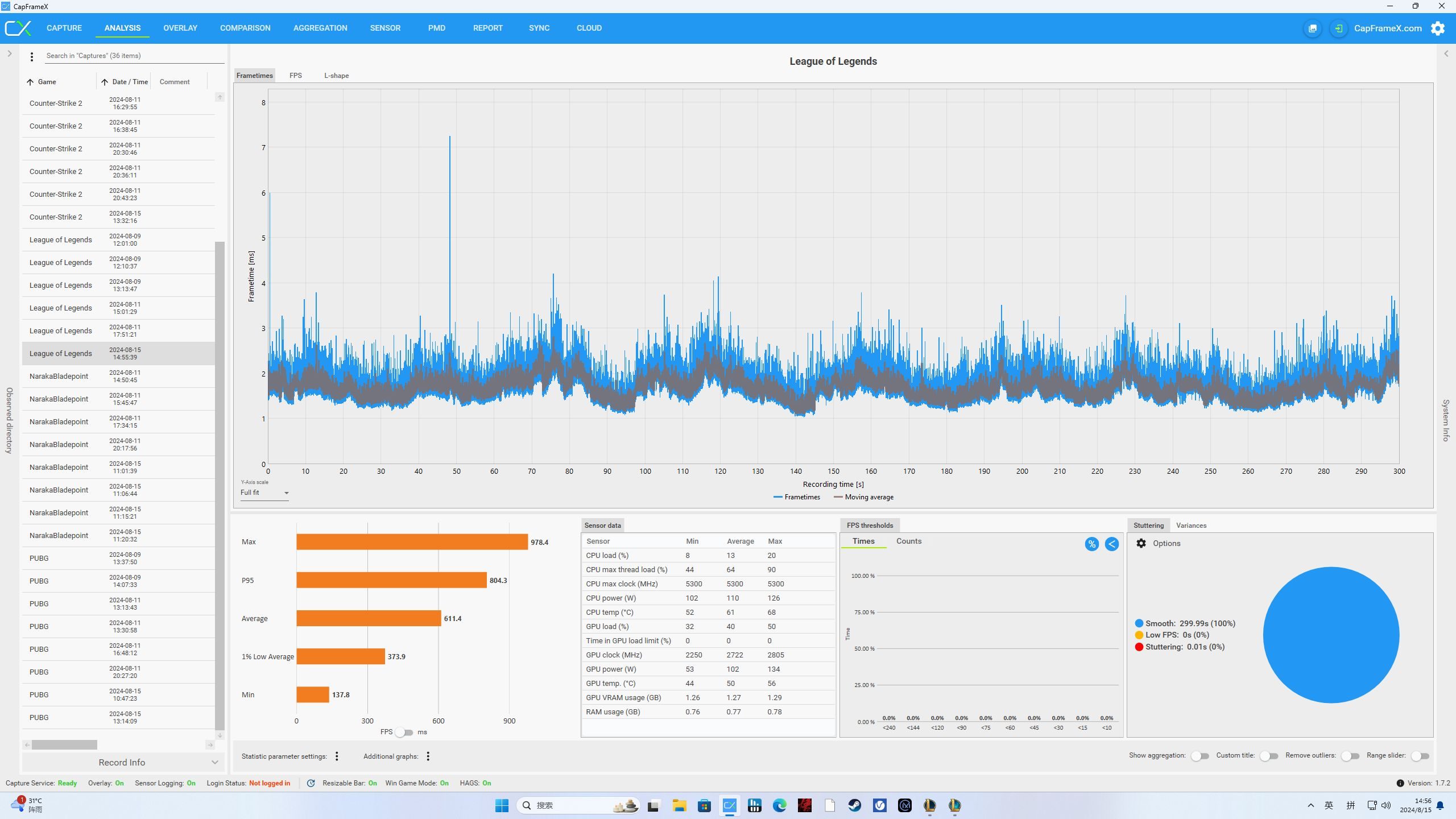This screenshot has height=819, width=1456.
Task: Open the REPORT tab
Action: point(488,28)
